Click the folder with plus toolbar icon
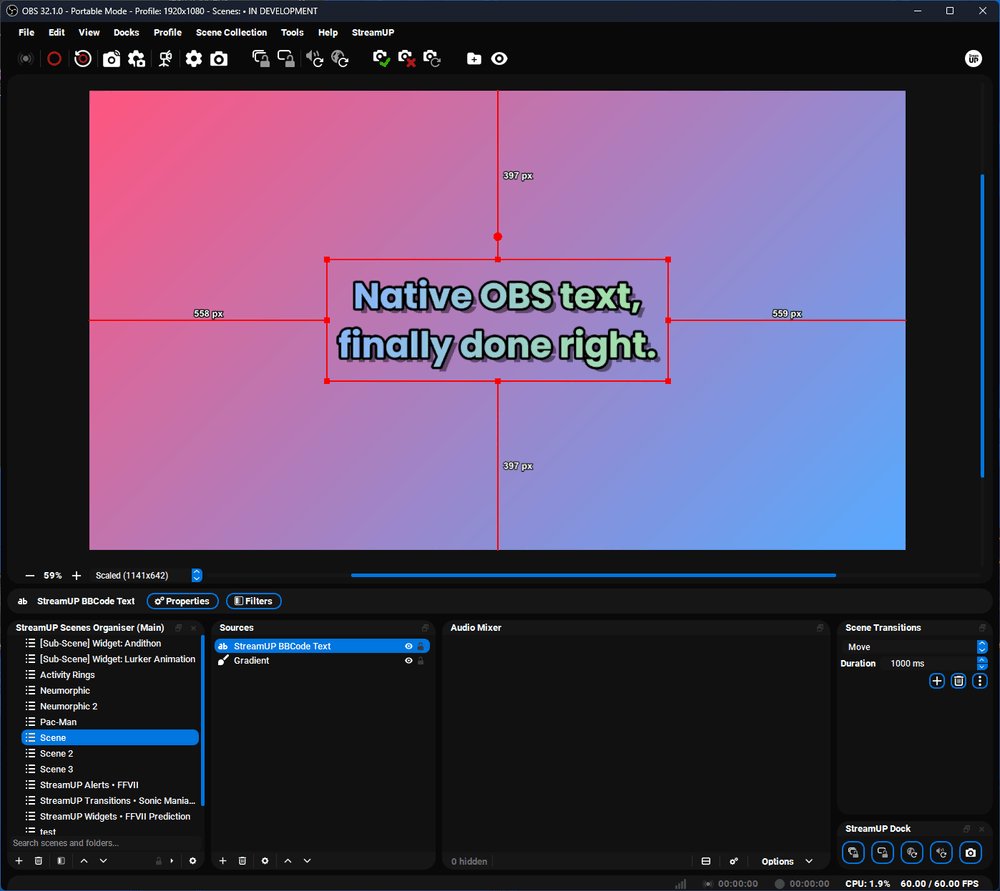 tap(474, 59)
